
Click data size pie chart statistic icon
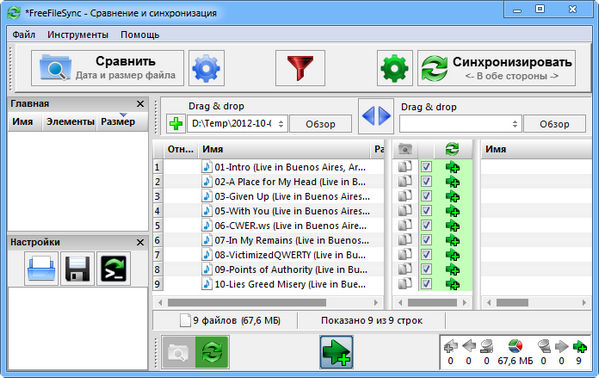click(x=515, y=347)
